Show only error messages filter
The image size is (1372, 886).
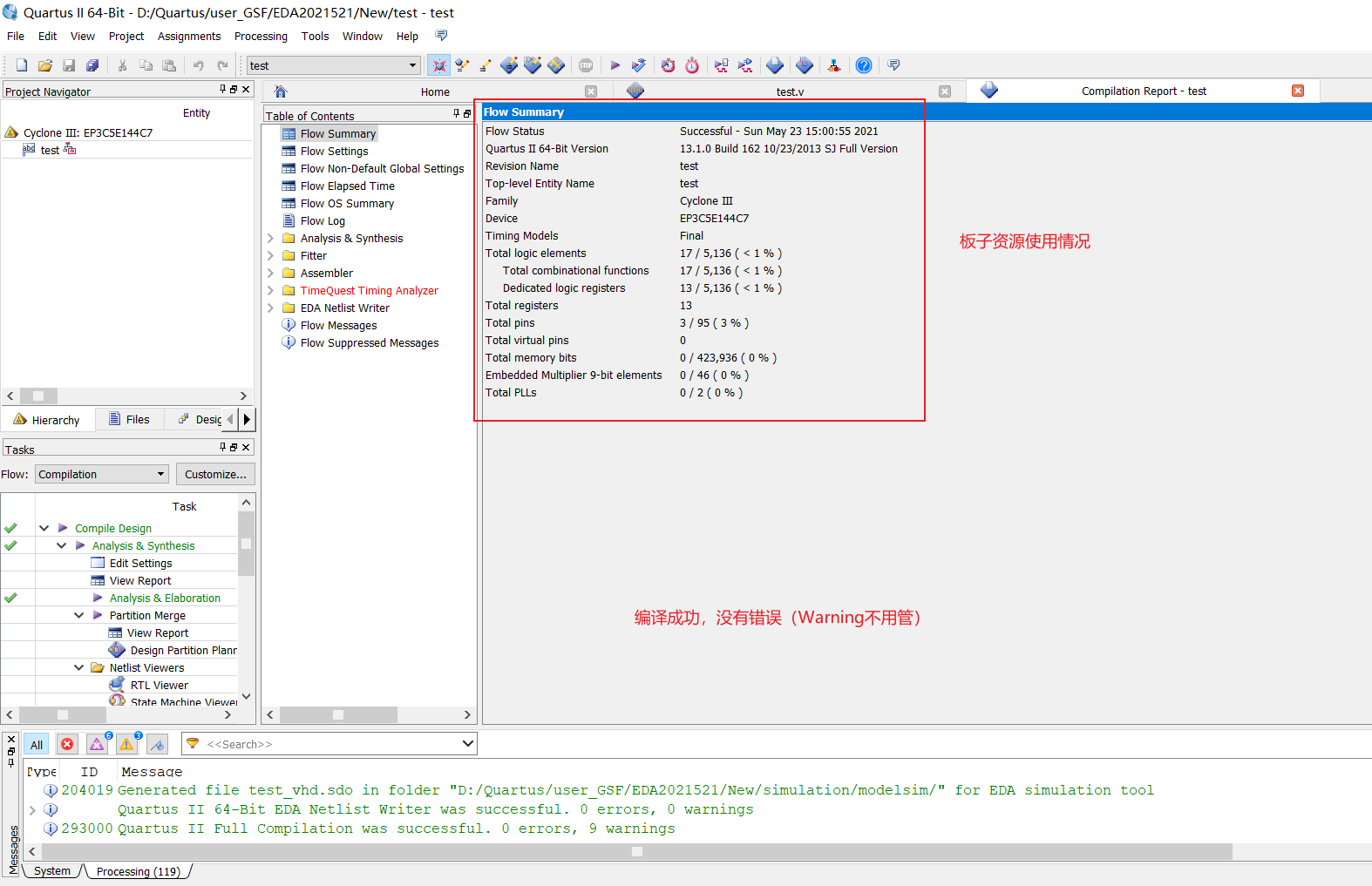pyautogui.click(x=67, y=744)
